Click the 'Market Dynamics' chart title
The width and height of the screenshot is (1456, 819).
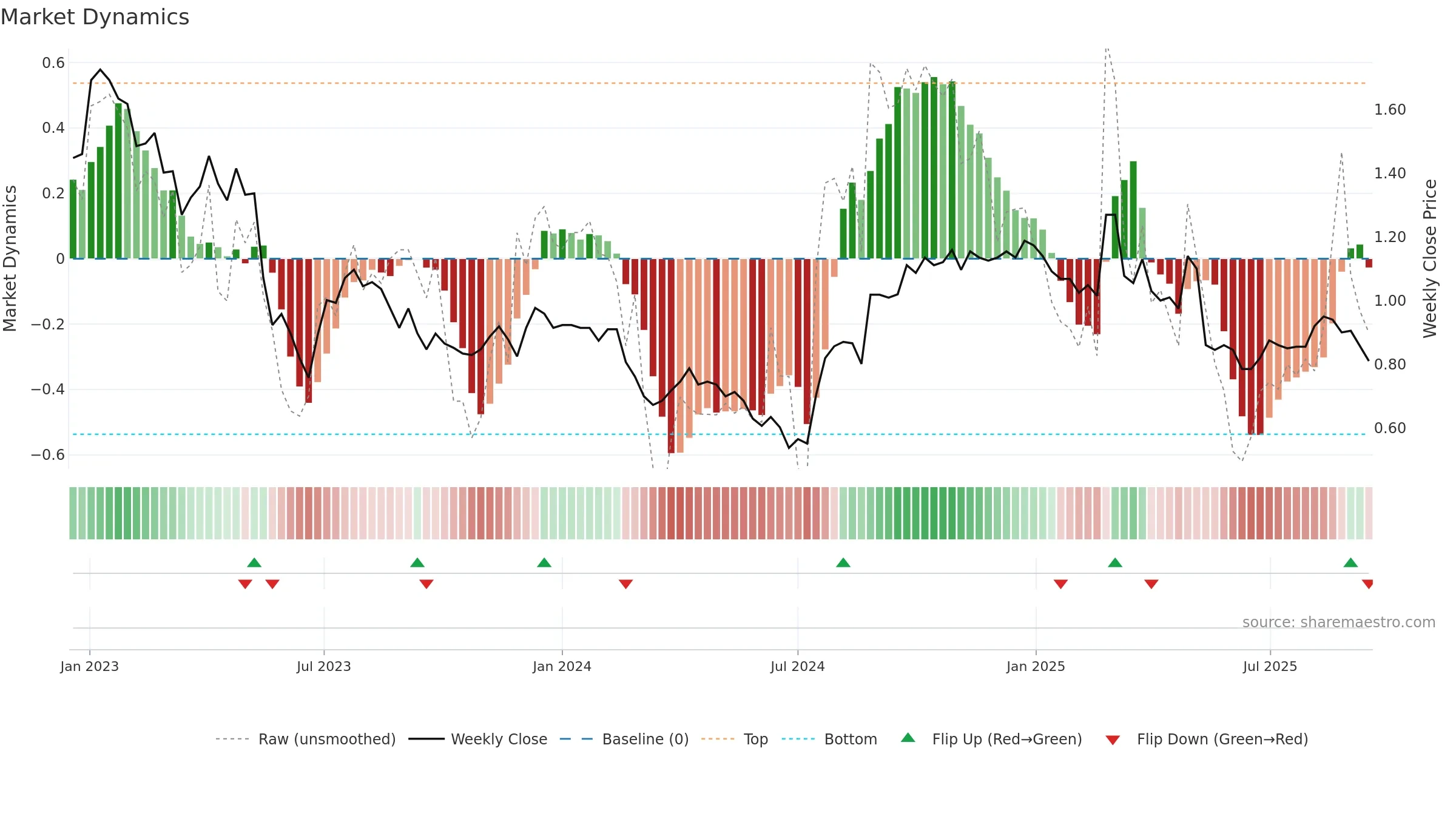click(95, 17)
